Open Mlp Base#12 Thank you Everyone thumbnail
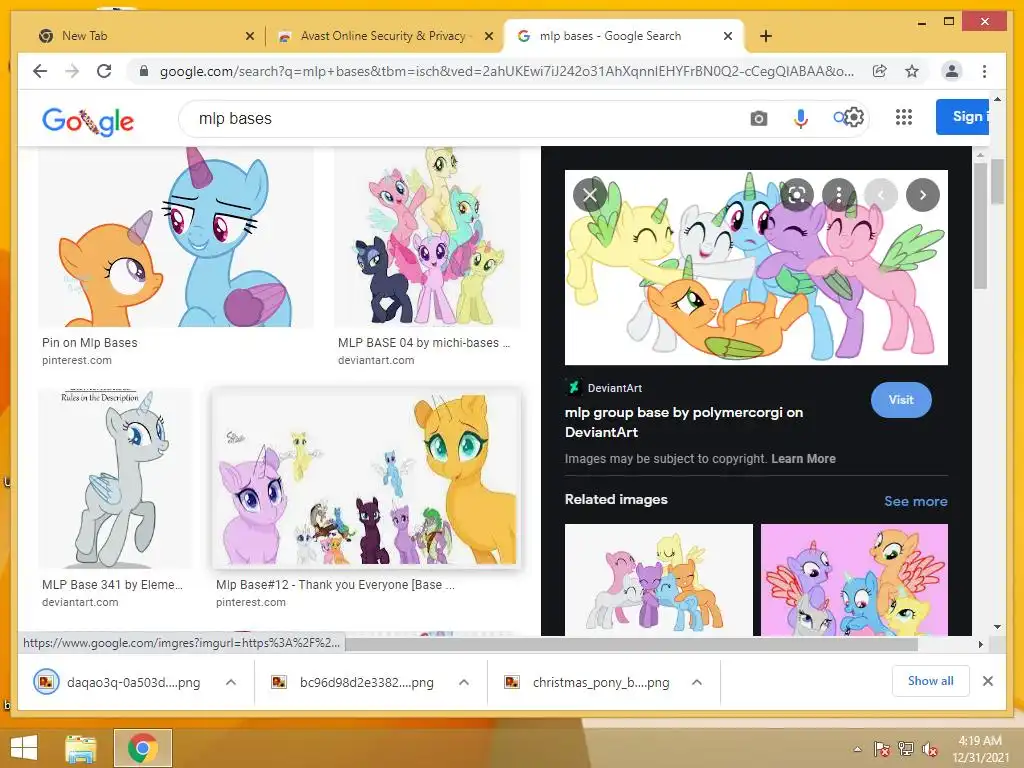Screen dimensions: 1024x768 pyautogui.click(x=367, y=479)
